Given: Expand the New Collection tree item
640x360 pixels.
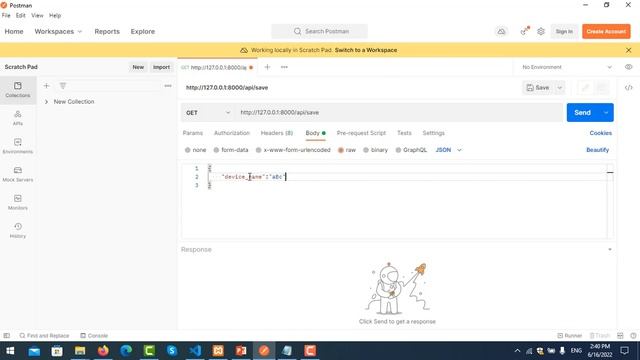Looking at the screenshot, I should tap(46, 102).
